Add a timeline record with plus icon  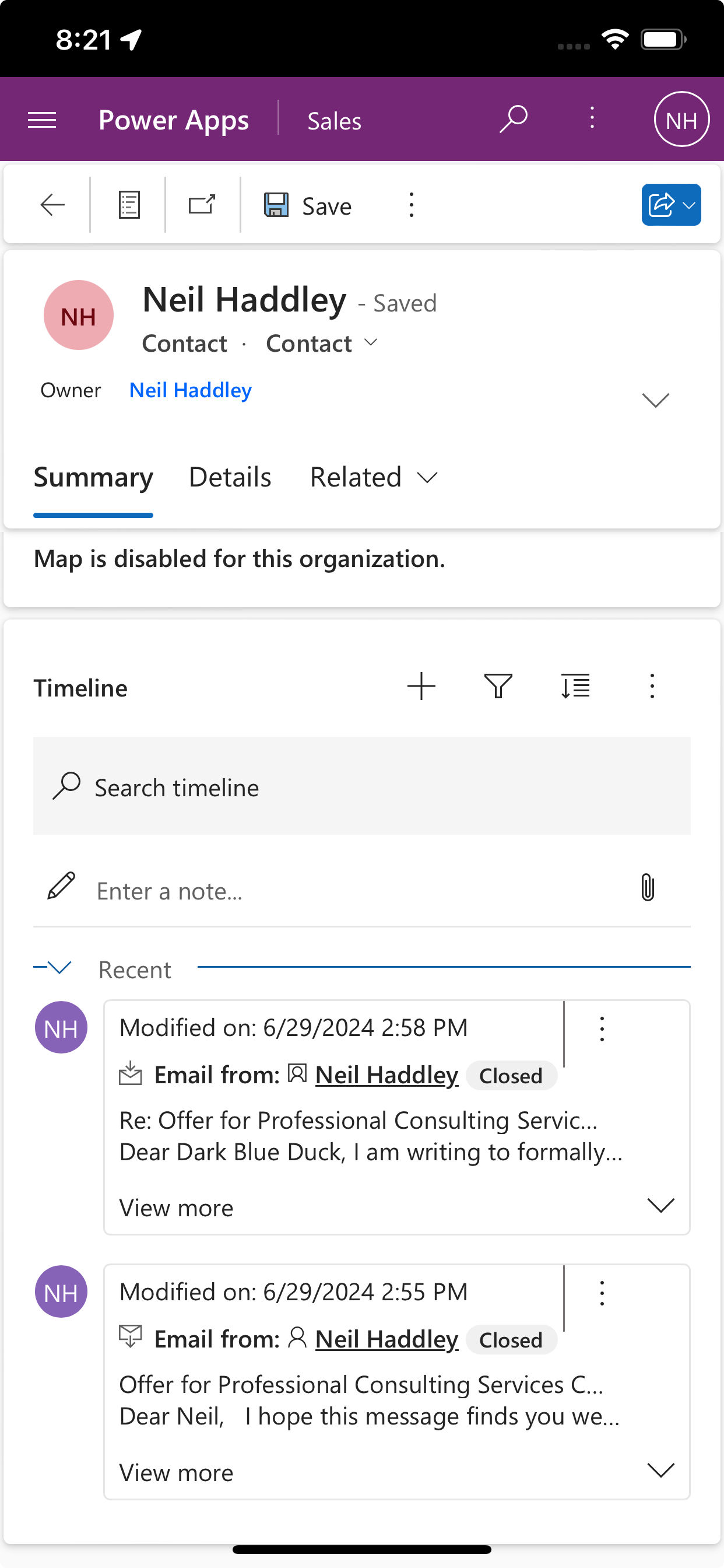(x=421, y=687)
